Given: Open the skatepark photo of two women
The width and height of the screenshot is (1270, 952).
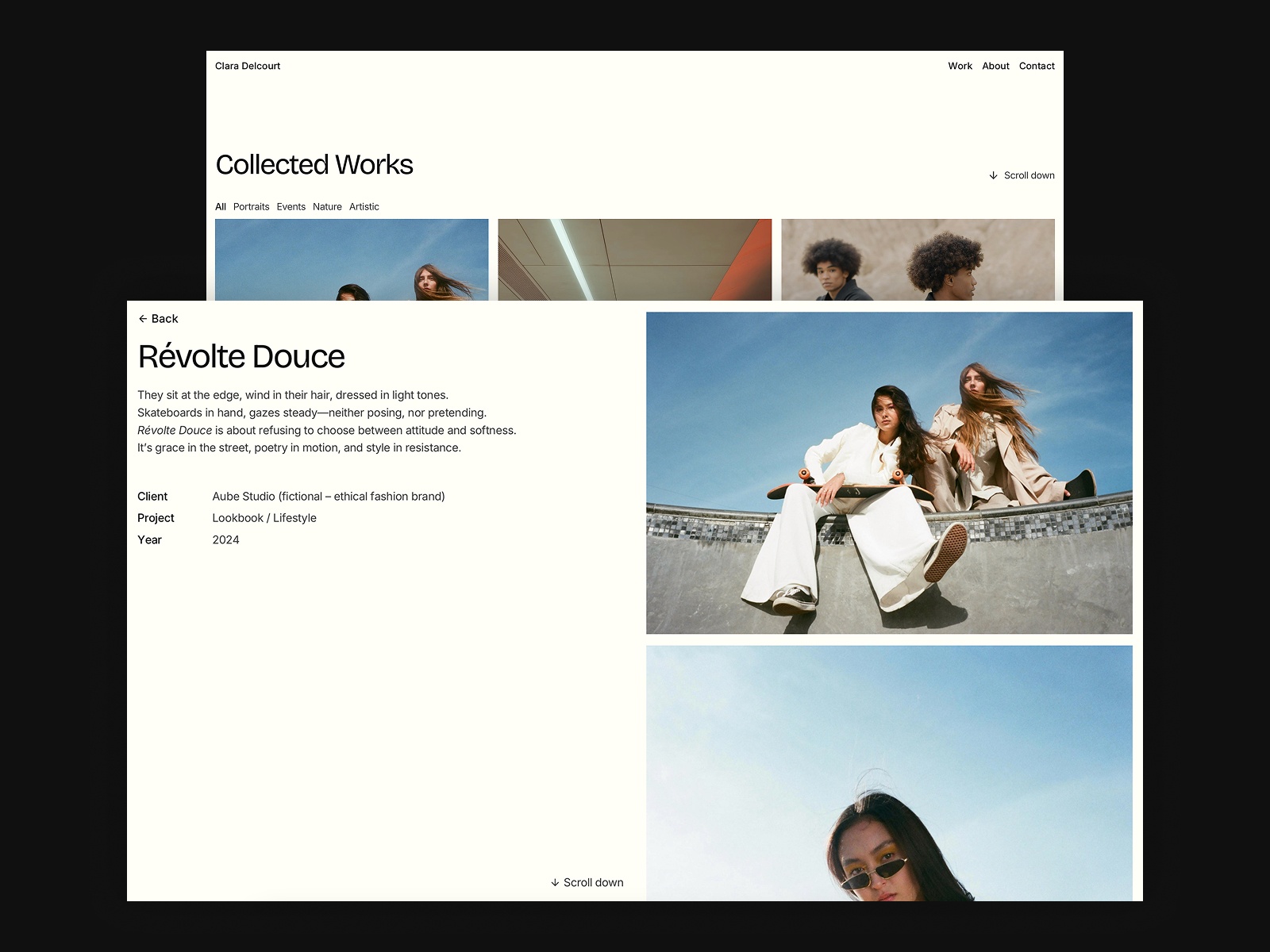Looking at the screenshot, I should [x=889, y=472].
